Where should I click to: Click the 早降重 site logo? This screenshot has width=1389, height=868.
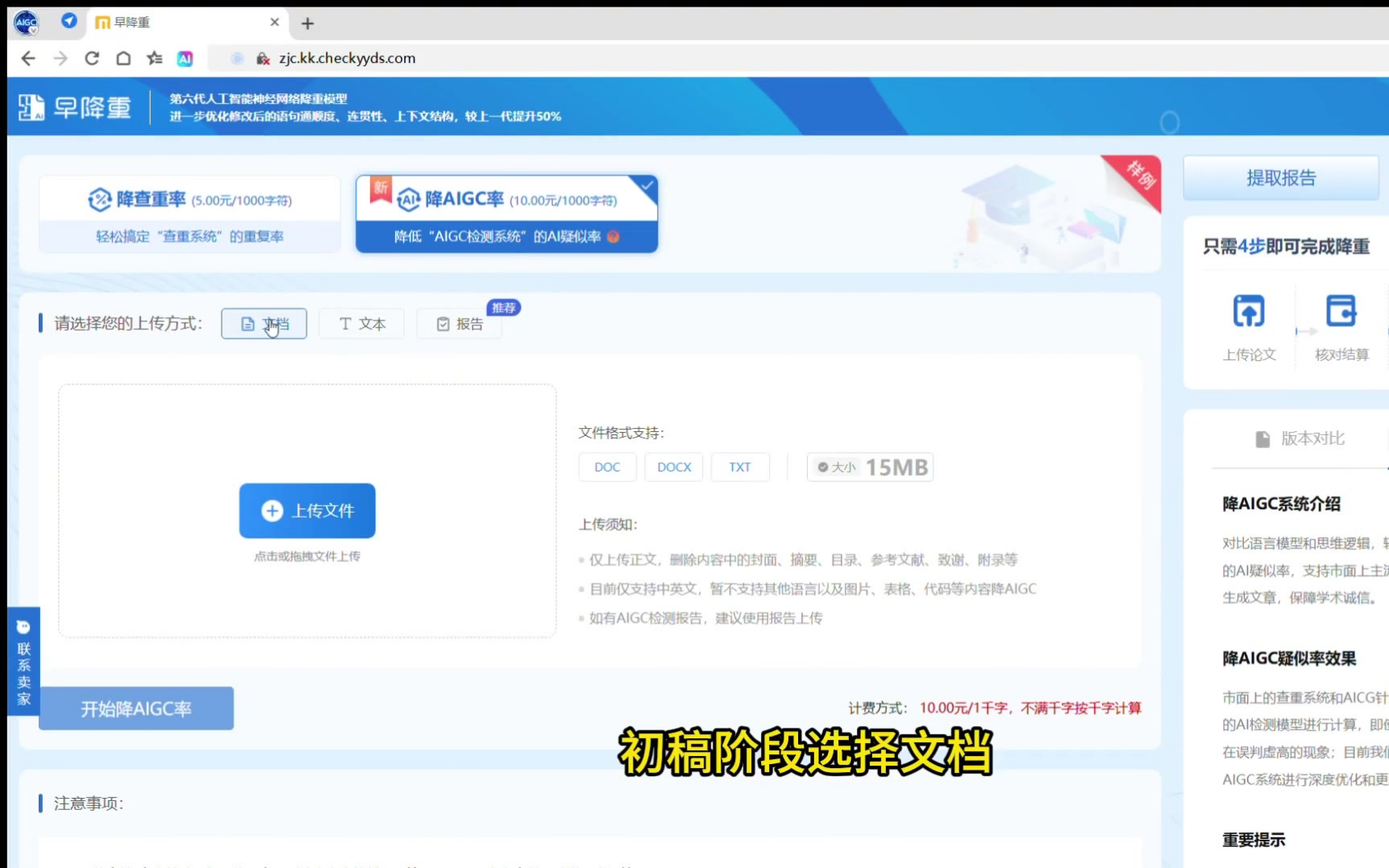click(x=75, y=107)
